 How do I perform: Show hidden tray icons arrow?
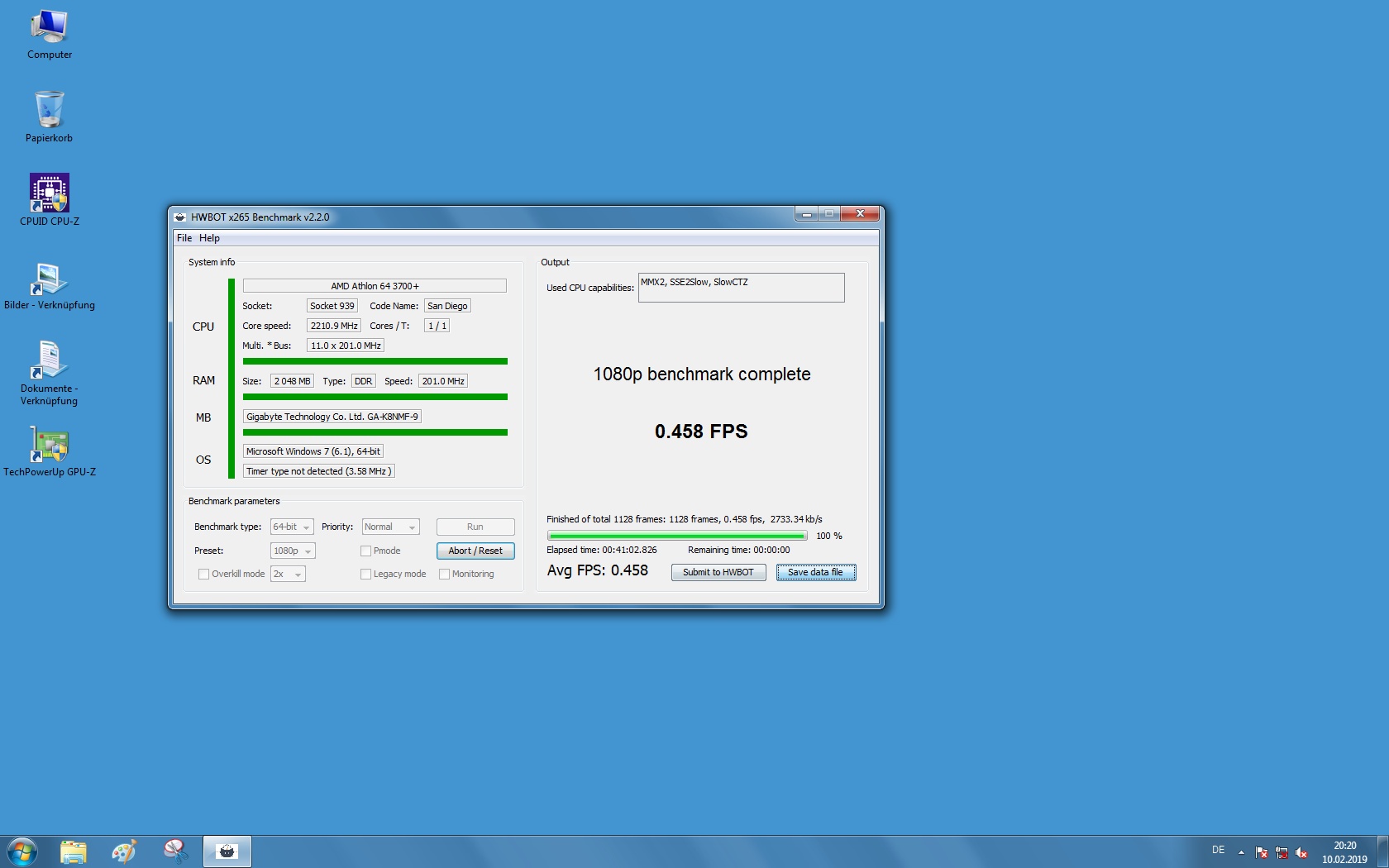pos(1241,852)
